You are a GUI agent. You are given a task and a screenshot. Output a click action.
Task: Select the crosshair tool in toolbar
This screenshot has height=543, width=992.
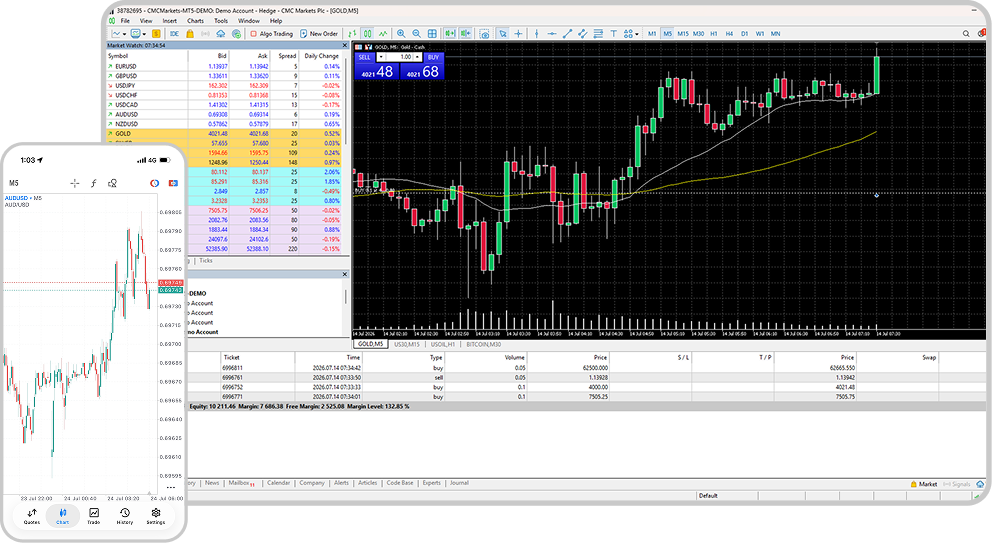[x=518, y=34]
